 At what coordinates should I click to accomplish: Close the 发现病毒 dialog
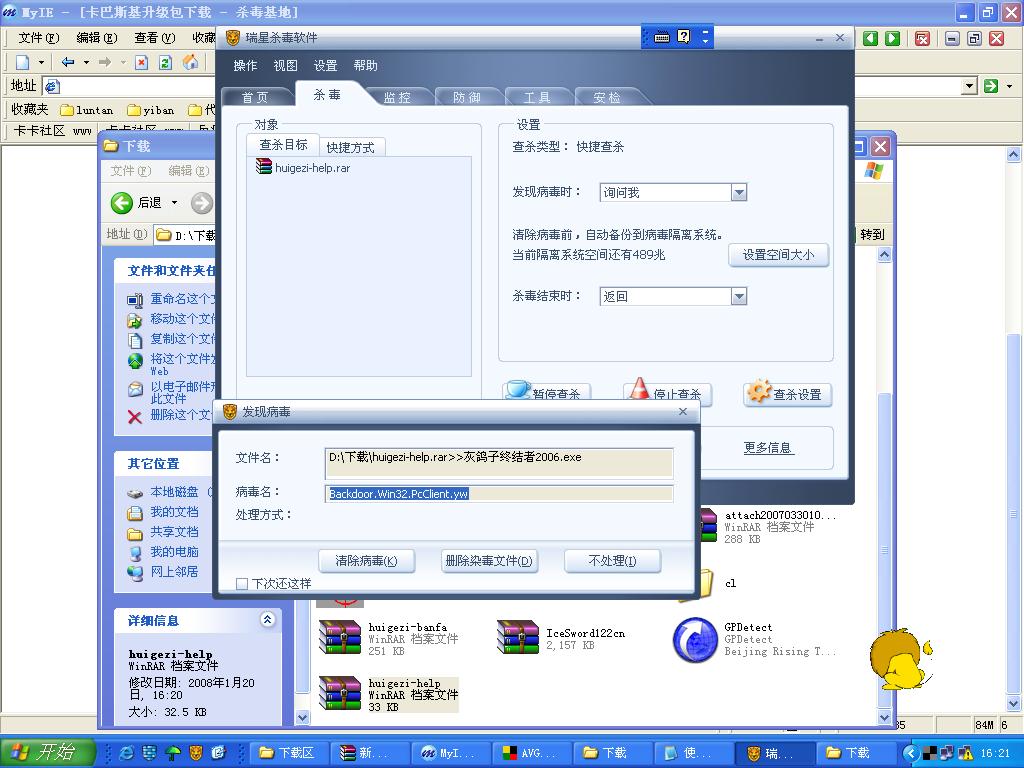[x=682, y=411]
